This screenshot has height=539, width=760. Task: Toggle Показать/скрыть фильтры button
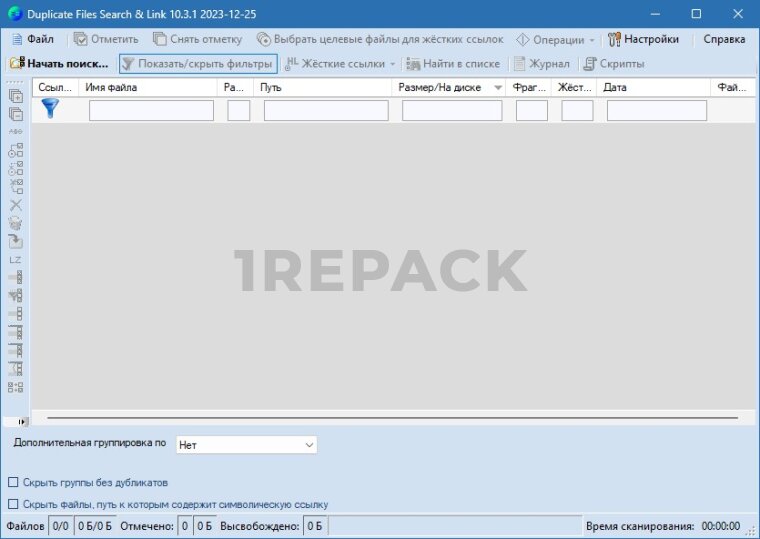[x=197, y=64]
